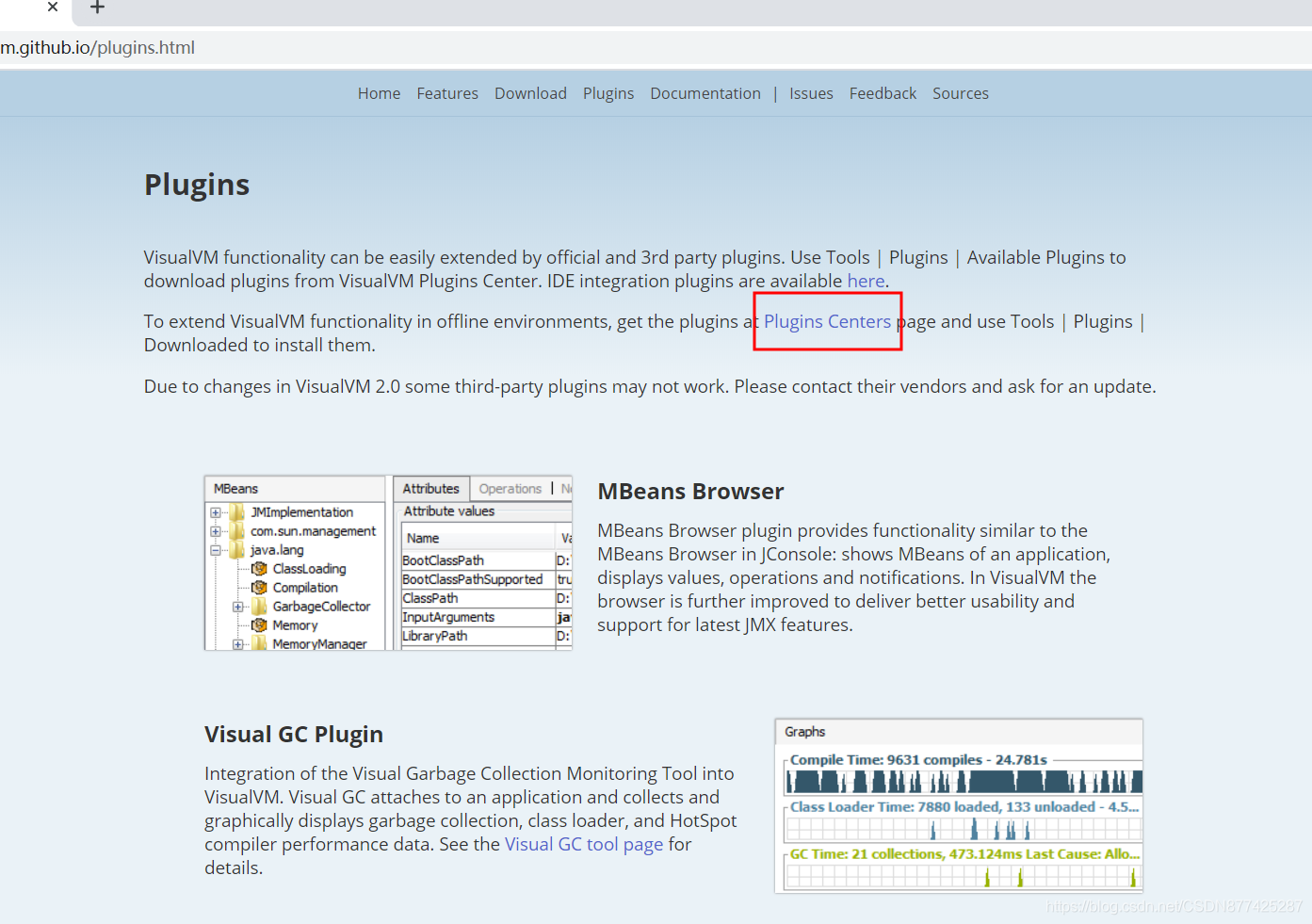
Task: Click the MBeans Browser heading
Action: (690, 491)
